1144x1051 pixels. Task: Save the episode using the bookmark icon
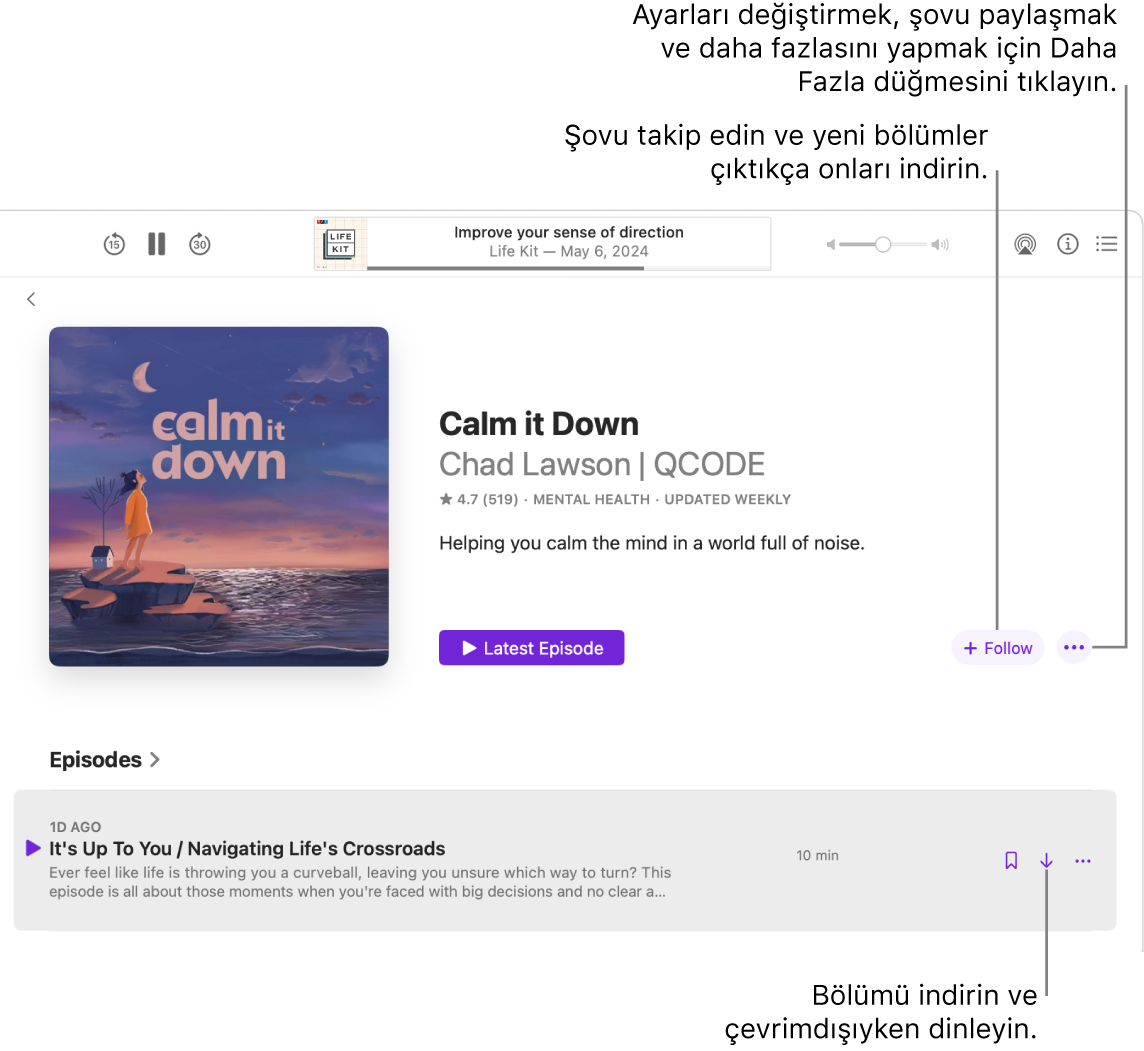(1010, 860)
